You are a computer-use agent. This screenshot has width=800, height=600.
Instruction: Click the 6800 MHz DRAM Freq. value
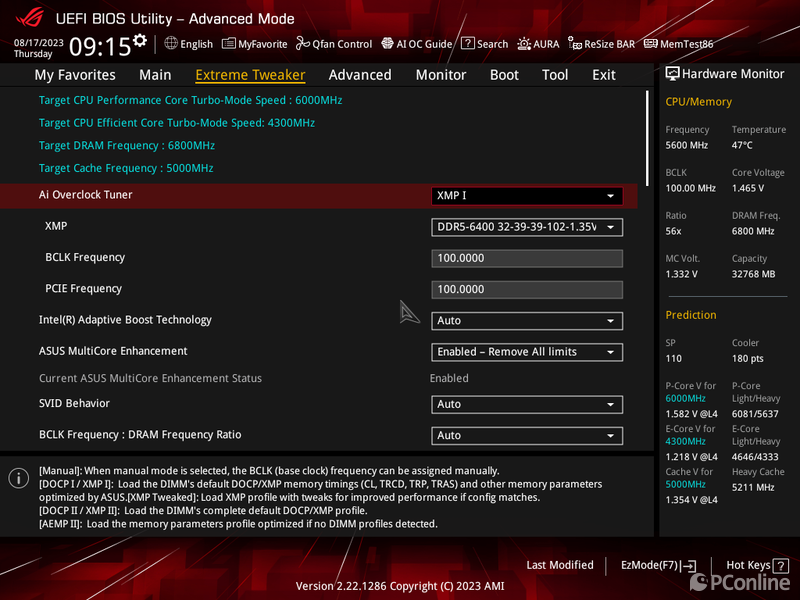pyautogui.click(x=753, y=231)
